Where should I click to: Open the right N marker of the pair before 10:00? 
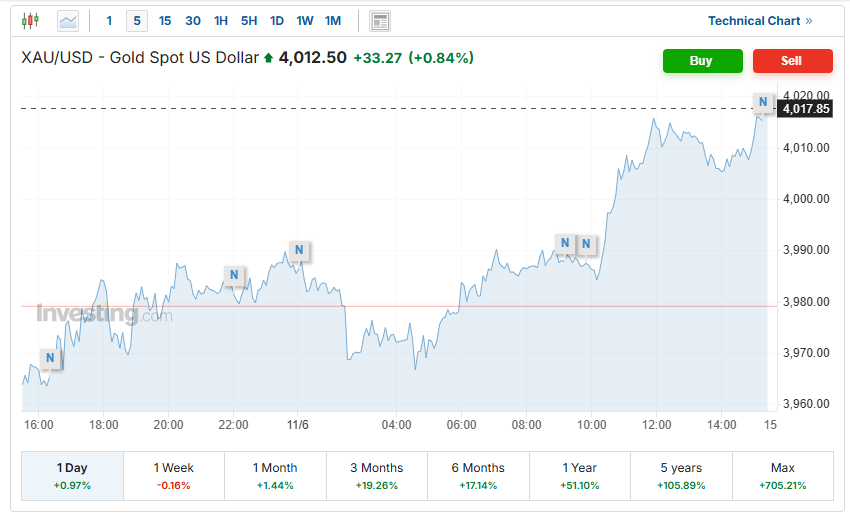click(x=586, y=243)
